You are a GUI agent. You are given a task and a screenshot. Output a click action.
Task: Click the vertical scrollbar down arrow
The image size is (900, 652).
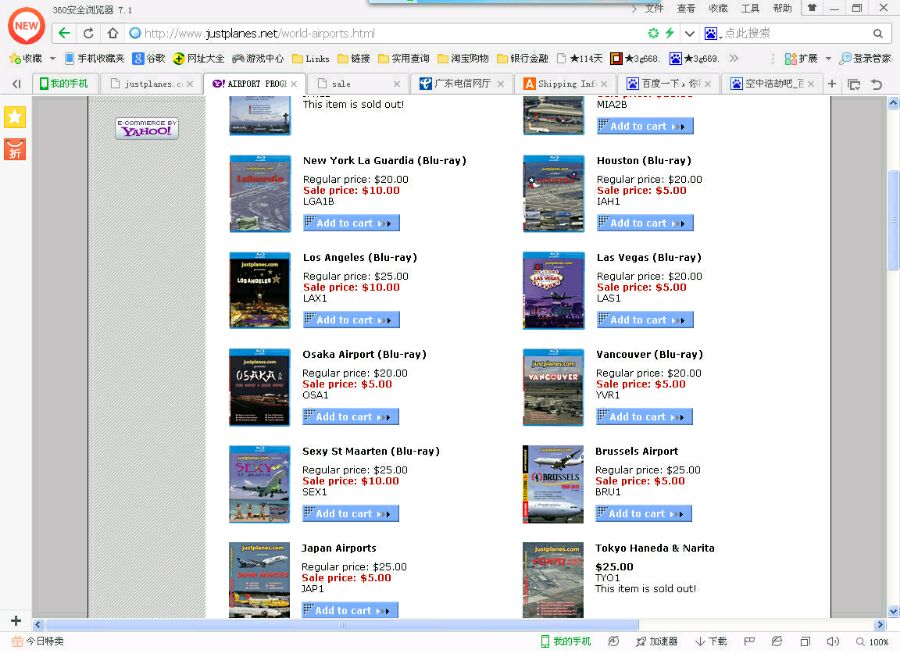click(894, 612)
